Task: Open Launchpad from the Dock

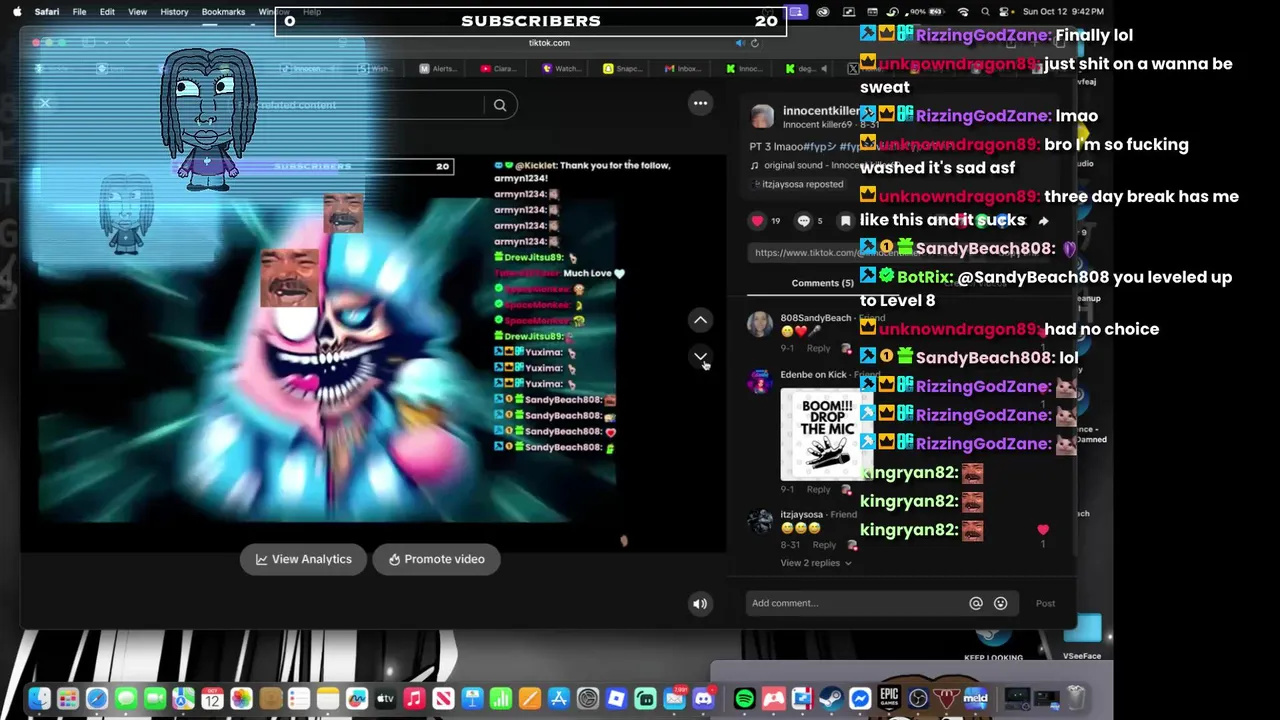Action: point(68,699)
